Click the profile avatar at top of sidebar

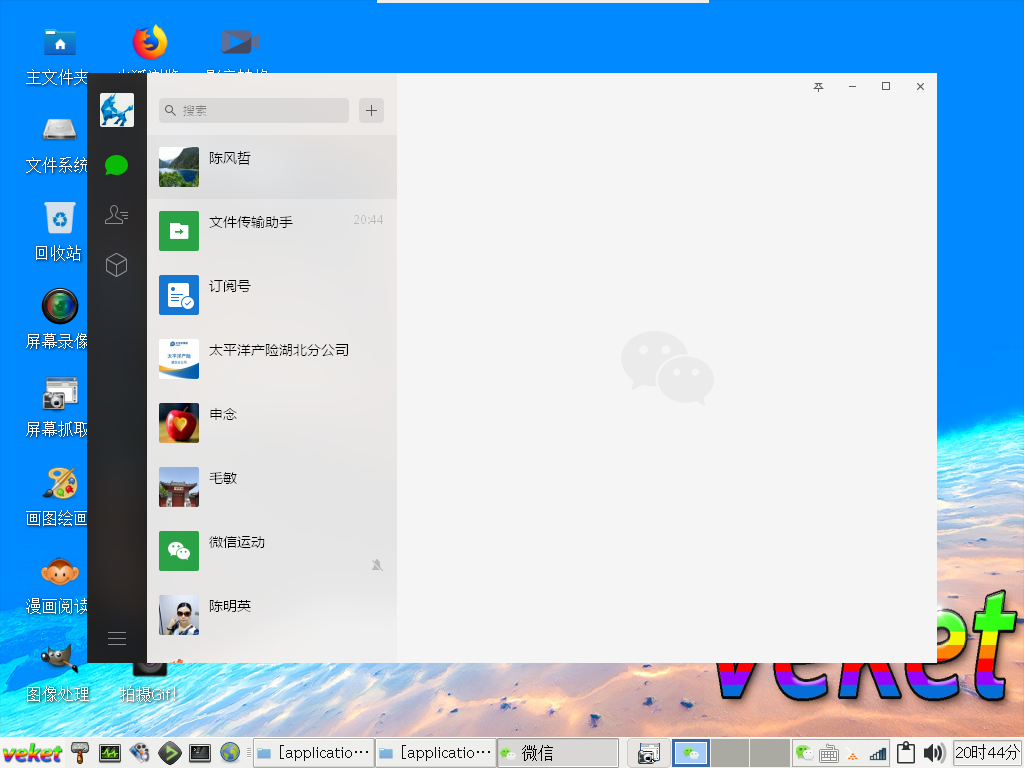pyautogui.click(x=117, y=110)
